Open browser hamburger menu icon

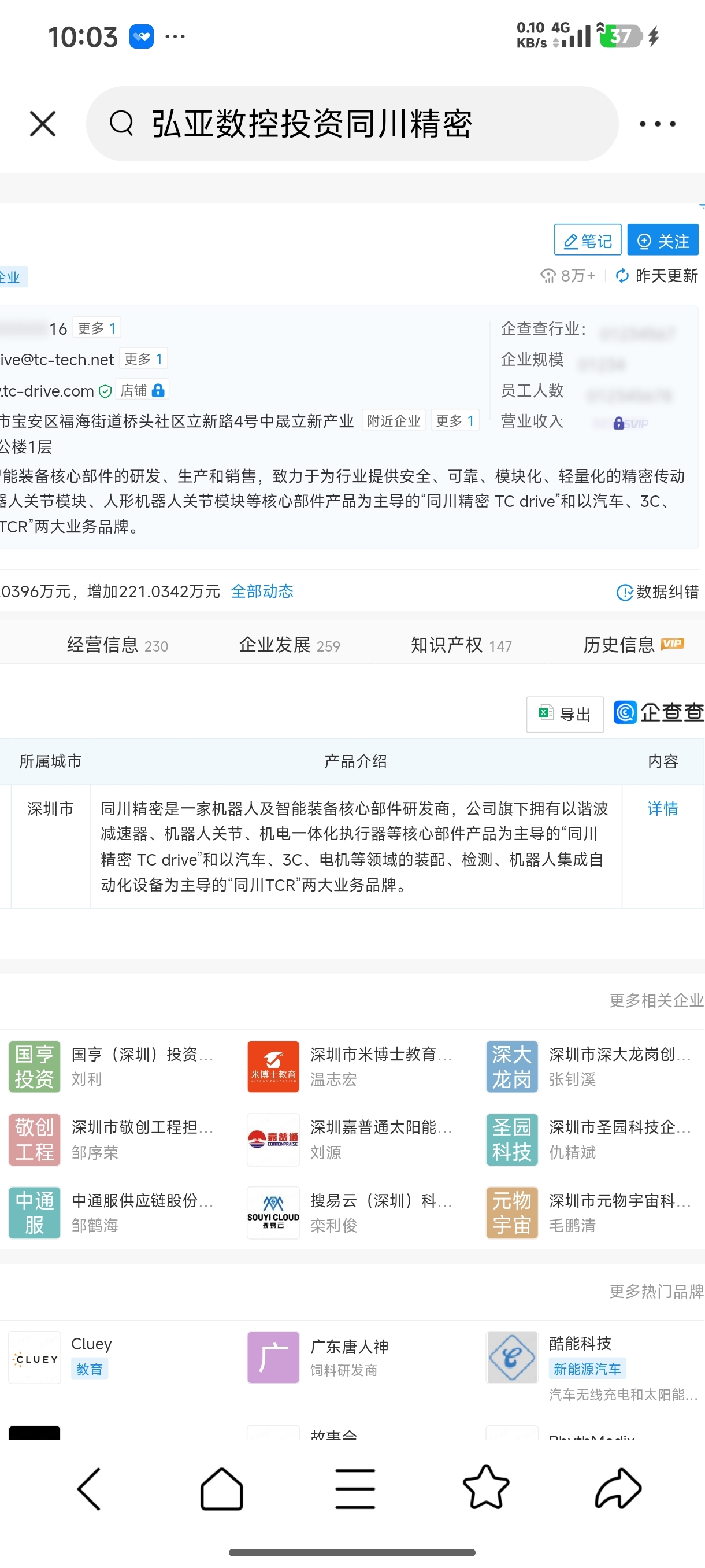click(355, 1489)
